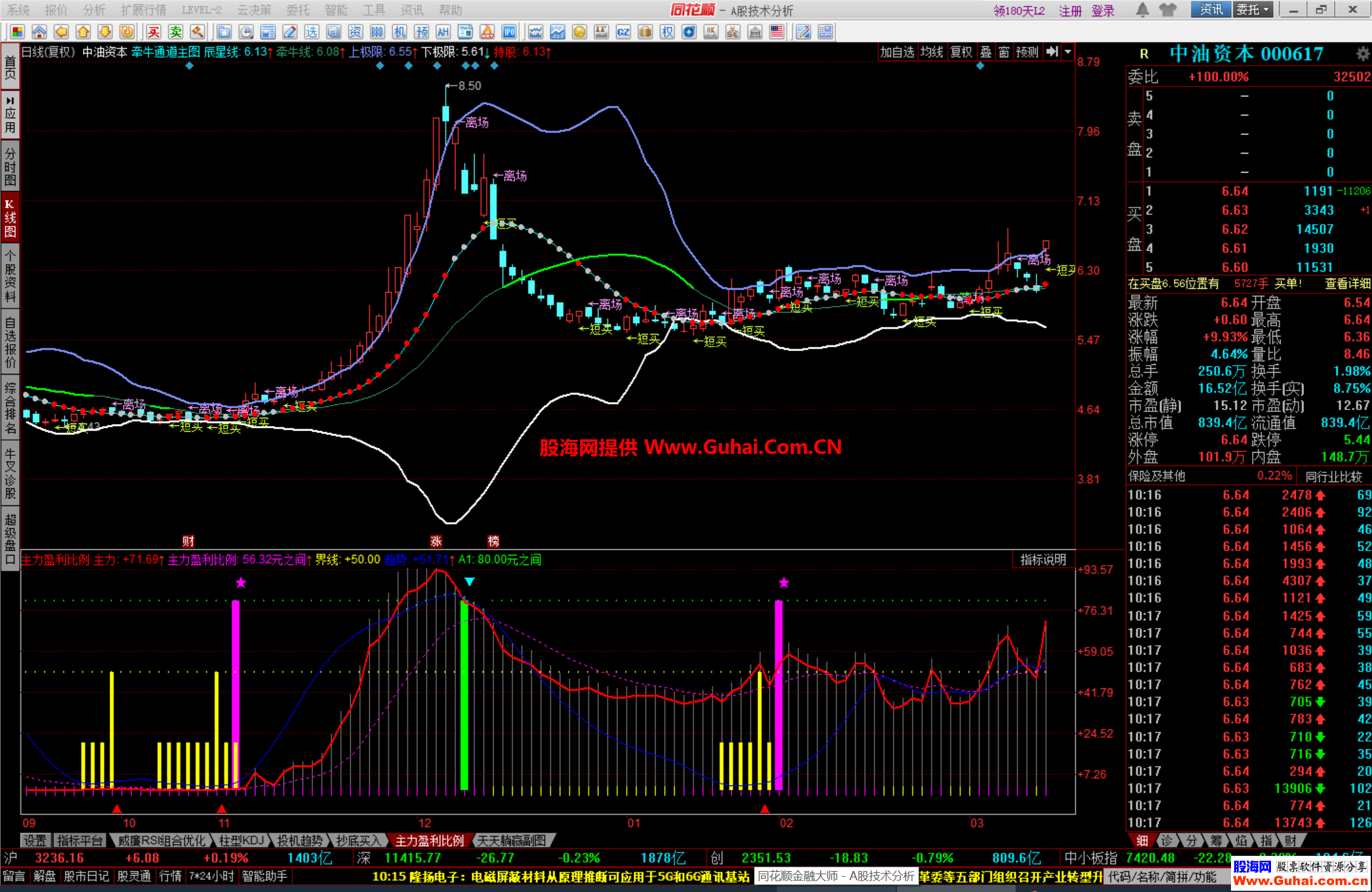Open the 智能 menu
1372x892 pixels.
(x=336, y=10)
